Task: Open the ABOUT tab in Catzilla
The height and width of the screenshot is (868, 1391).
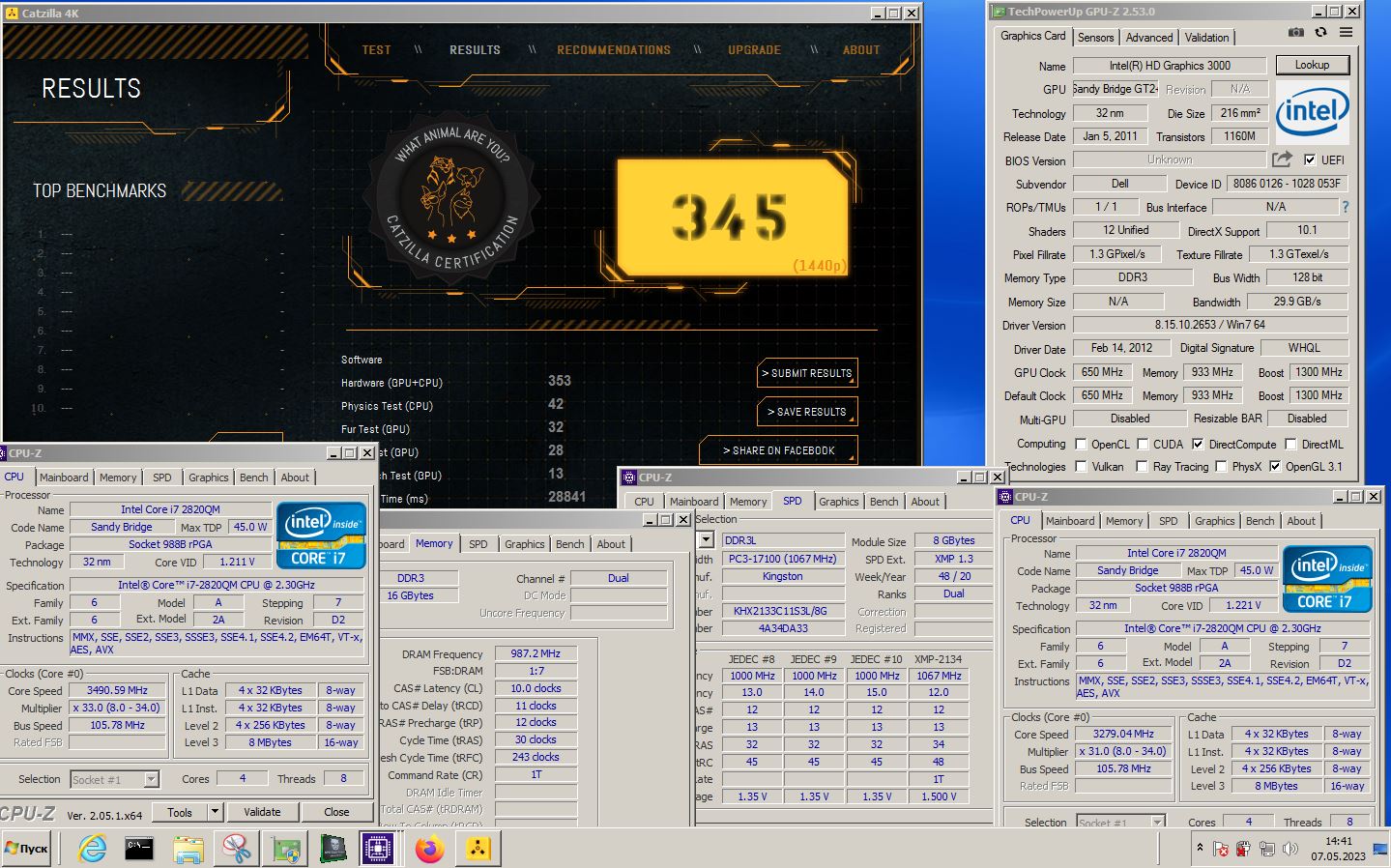Action: click(x=860, y=49)
